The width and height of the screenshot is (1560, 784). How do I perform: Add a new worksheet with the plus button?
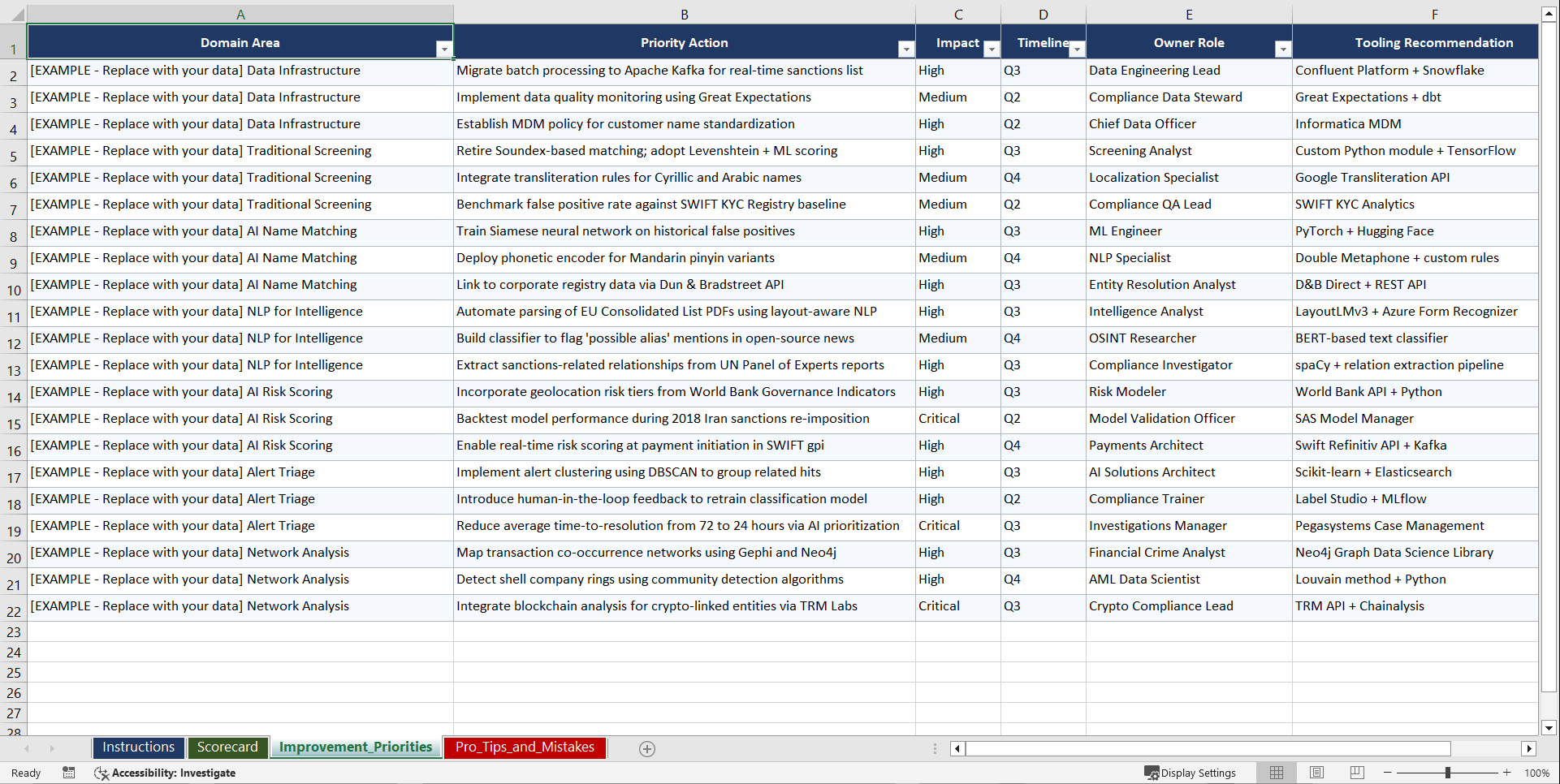(646, 748)
